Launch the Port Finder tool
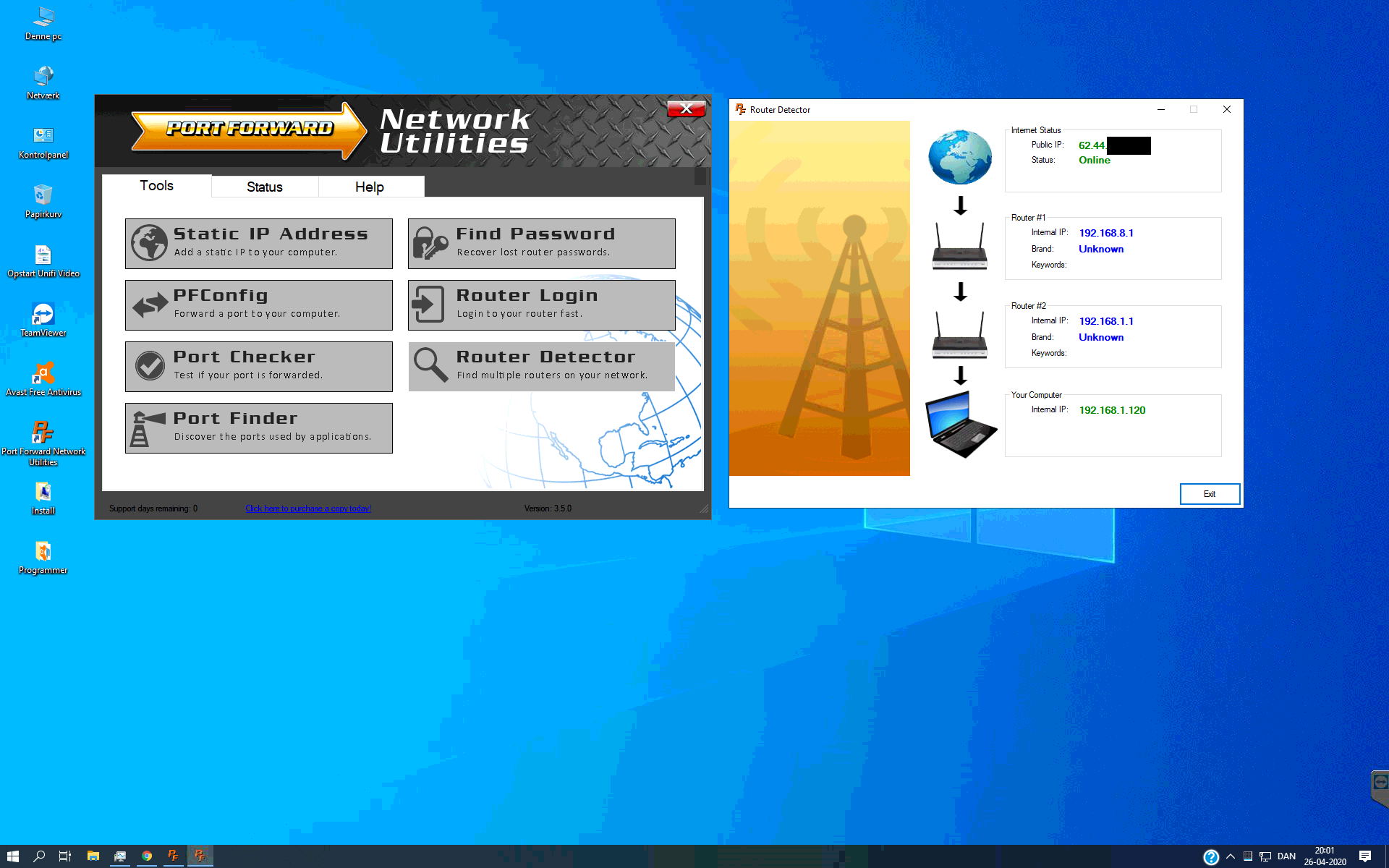1389x868 pixels. (259, 428)
